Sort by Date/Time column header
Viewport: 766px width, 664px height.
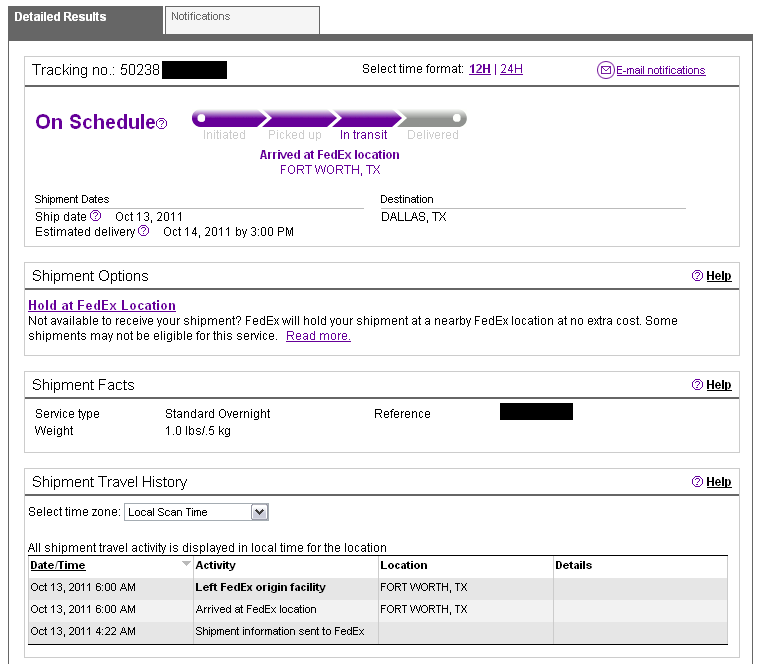click(58, 565)
